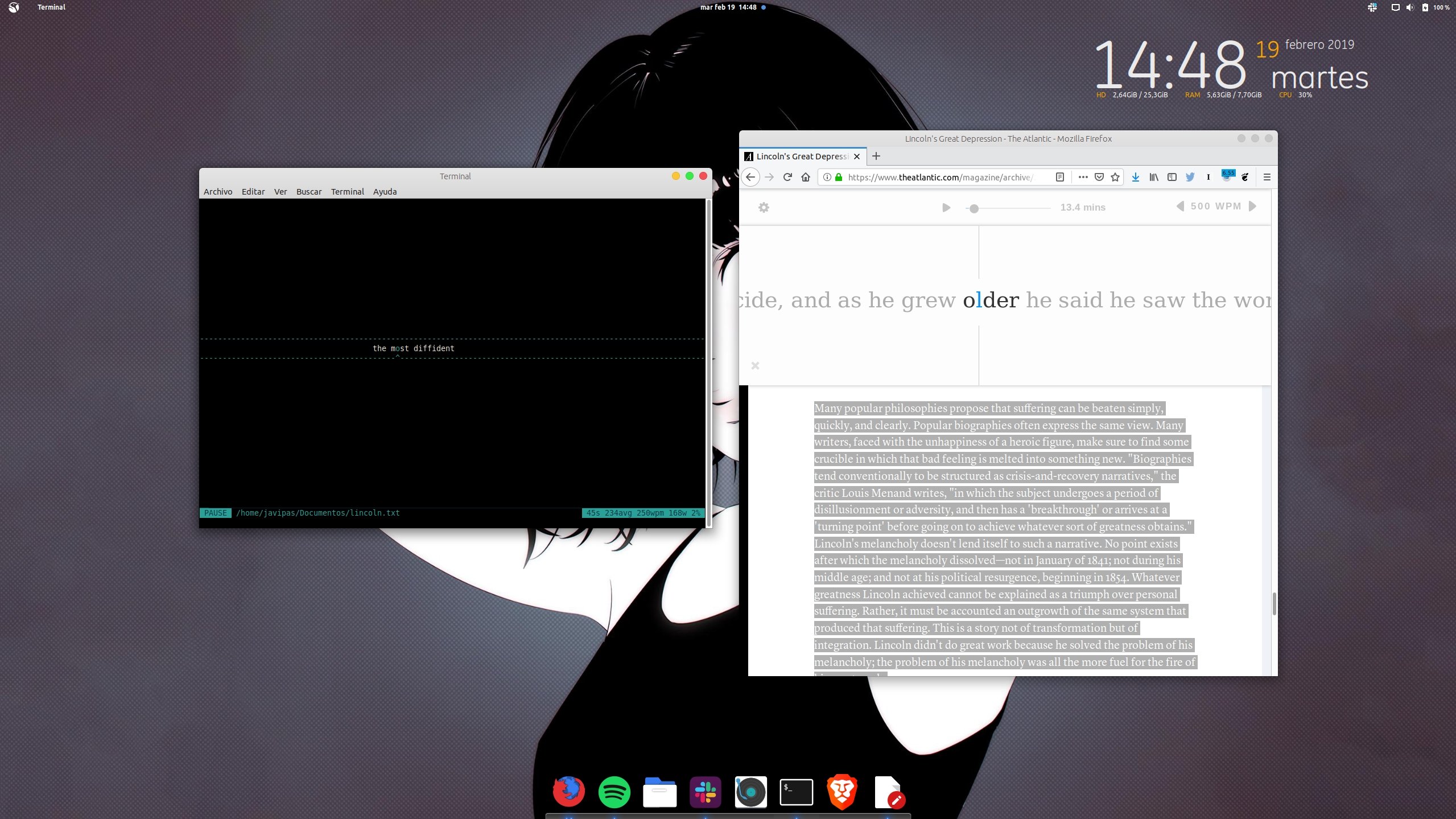
Task: Open the Archivo menu in Terminal
Action: click(x=218, y=192)
